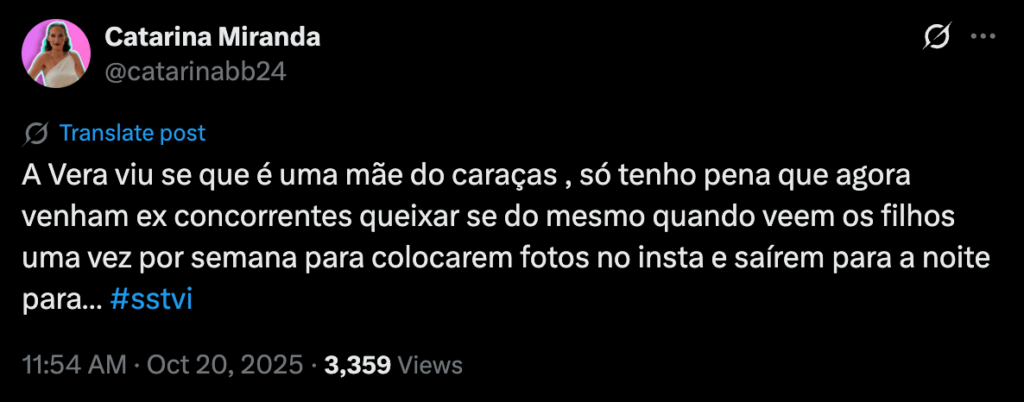
Task: Open the @catarinabb24 handle
Action: [x=195, y=71]
